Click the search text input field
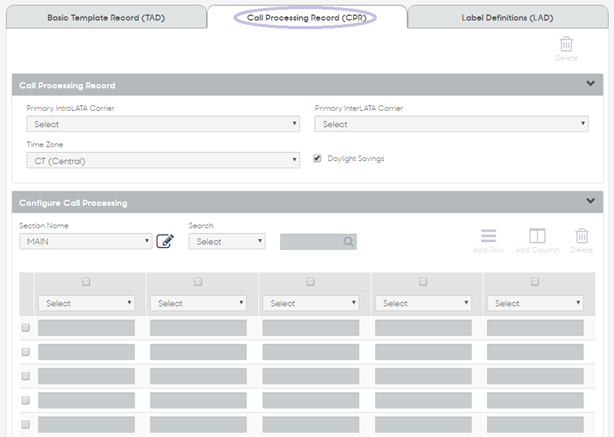This screenshot has width=614, height=437. [318, 242]
